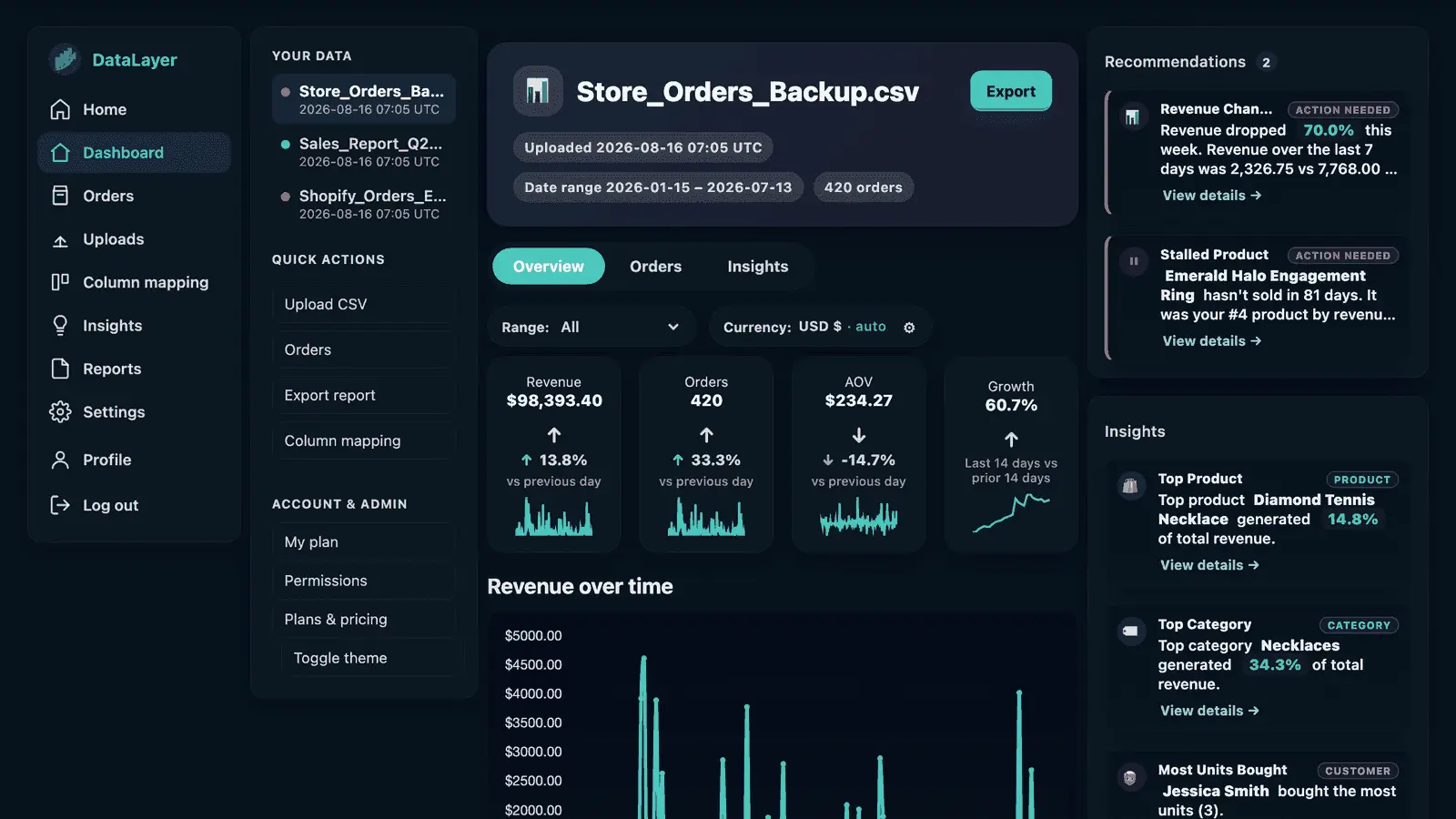The height and width of the screenshot is (819, 1456).
Task: Switch to the Orders tab
Action: pos(656,267)
